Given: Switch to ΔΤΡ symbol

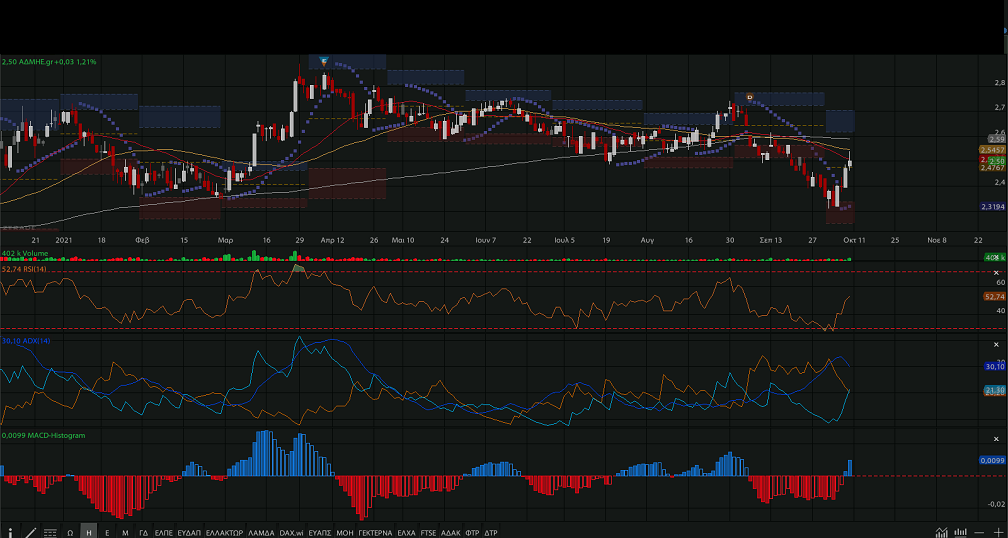Looking at the screenshot, I should pyautogui.click(x=490, y=532).
